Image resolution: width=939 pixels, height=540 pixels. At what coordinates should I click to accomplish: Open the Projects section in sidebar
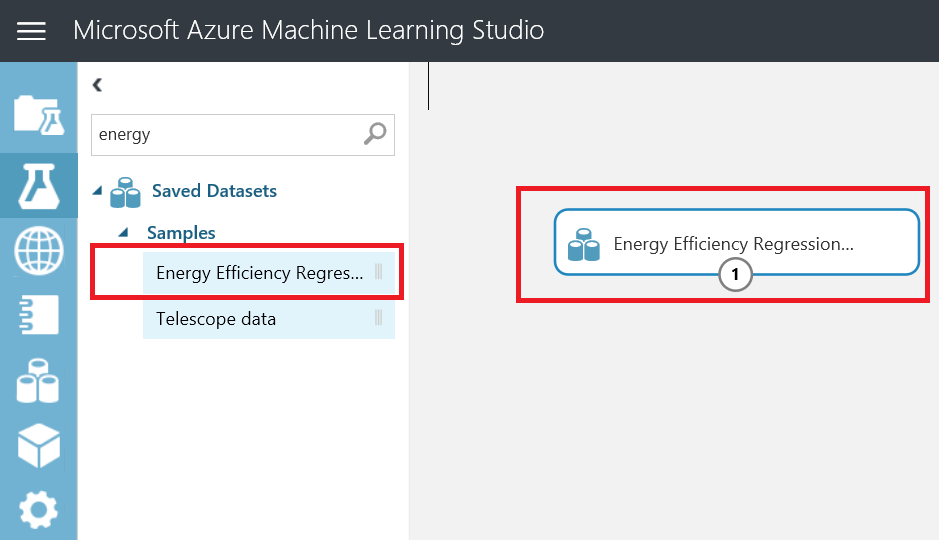(38, 115)
